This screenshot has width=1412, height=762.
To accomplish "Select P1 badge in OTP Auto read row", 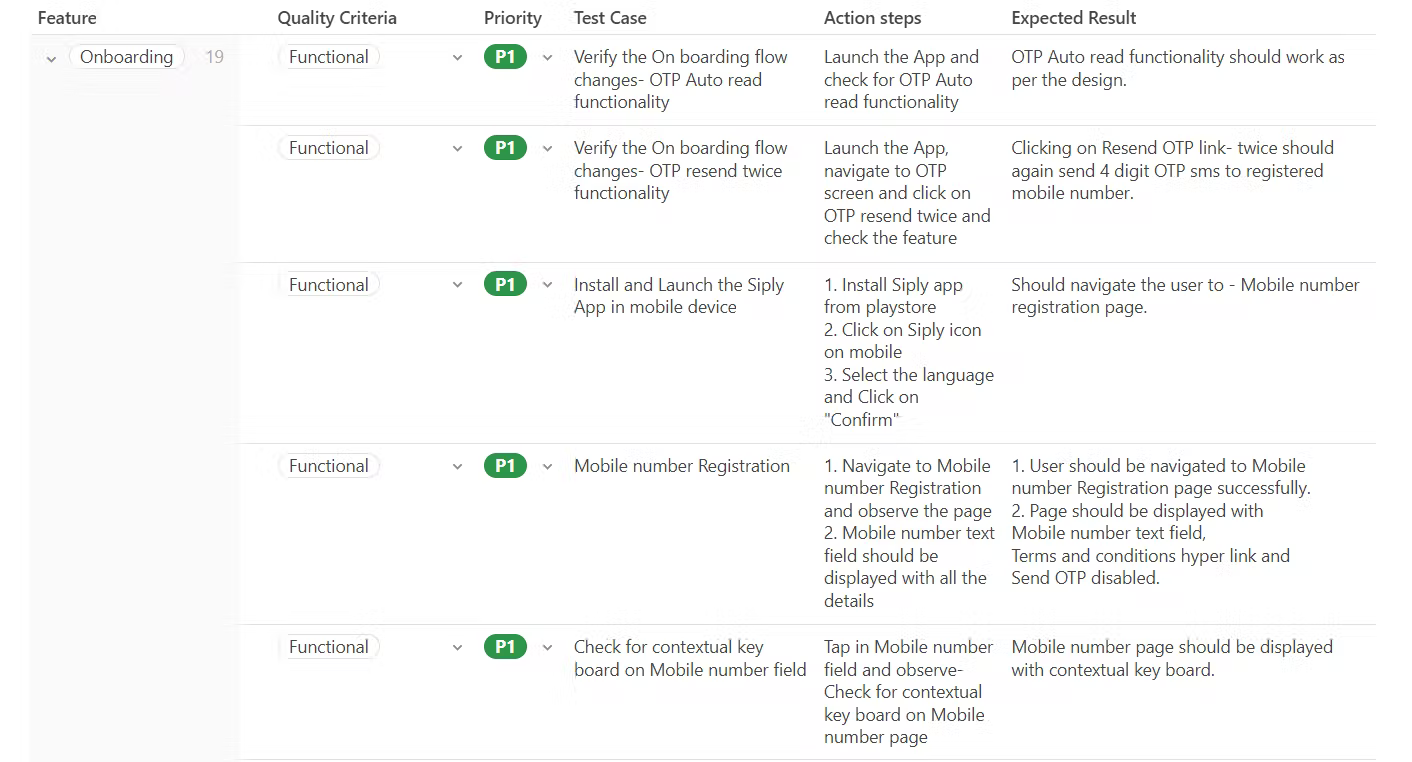I will [x=505, y=57].
